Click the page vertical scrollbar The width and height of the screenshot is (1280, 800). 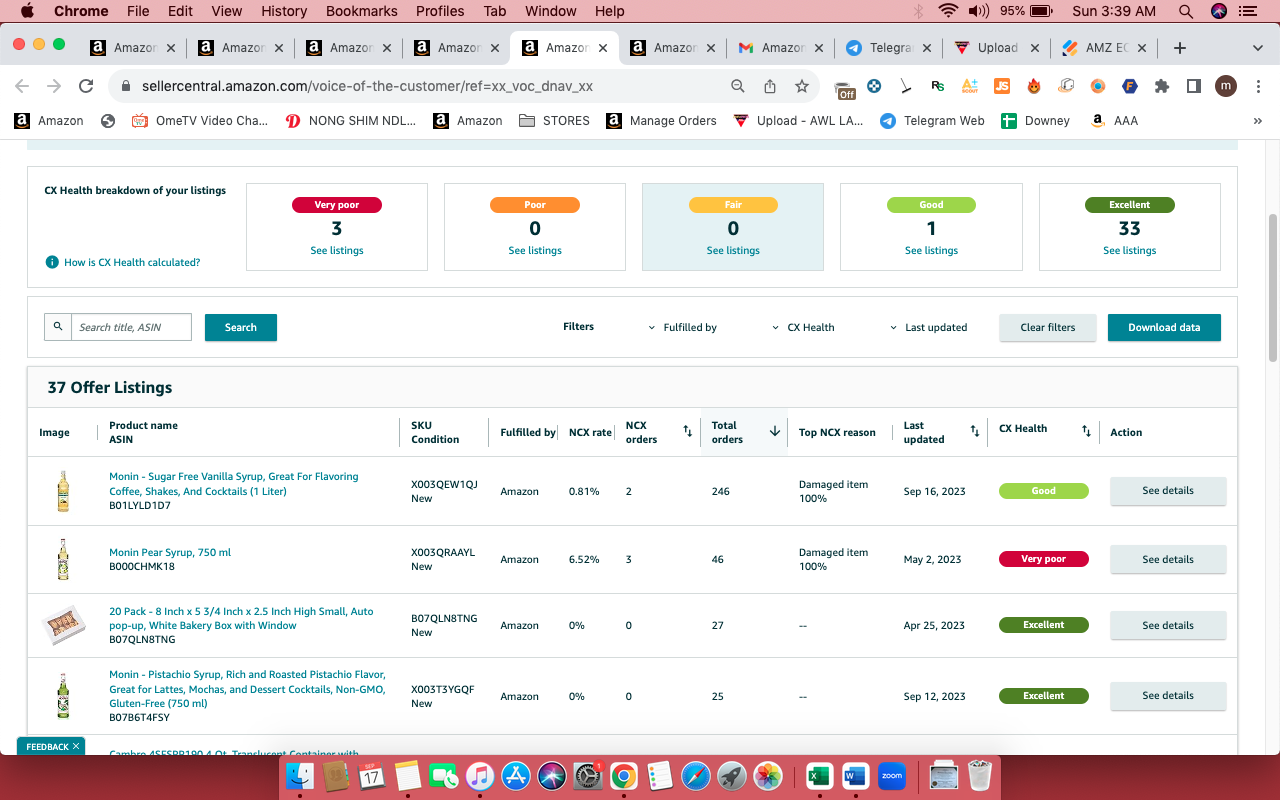point(1272,288)
